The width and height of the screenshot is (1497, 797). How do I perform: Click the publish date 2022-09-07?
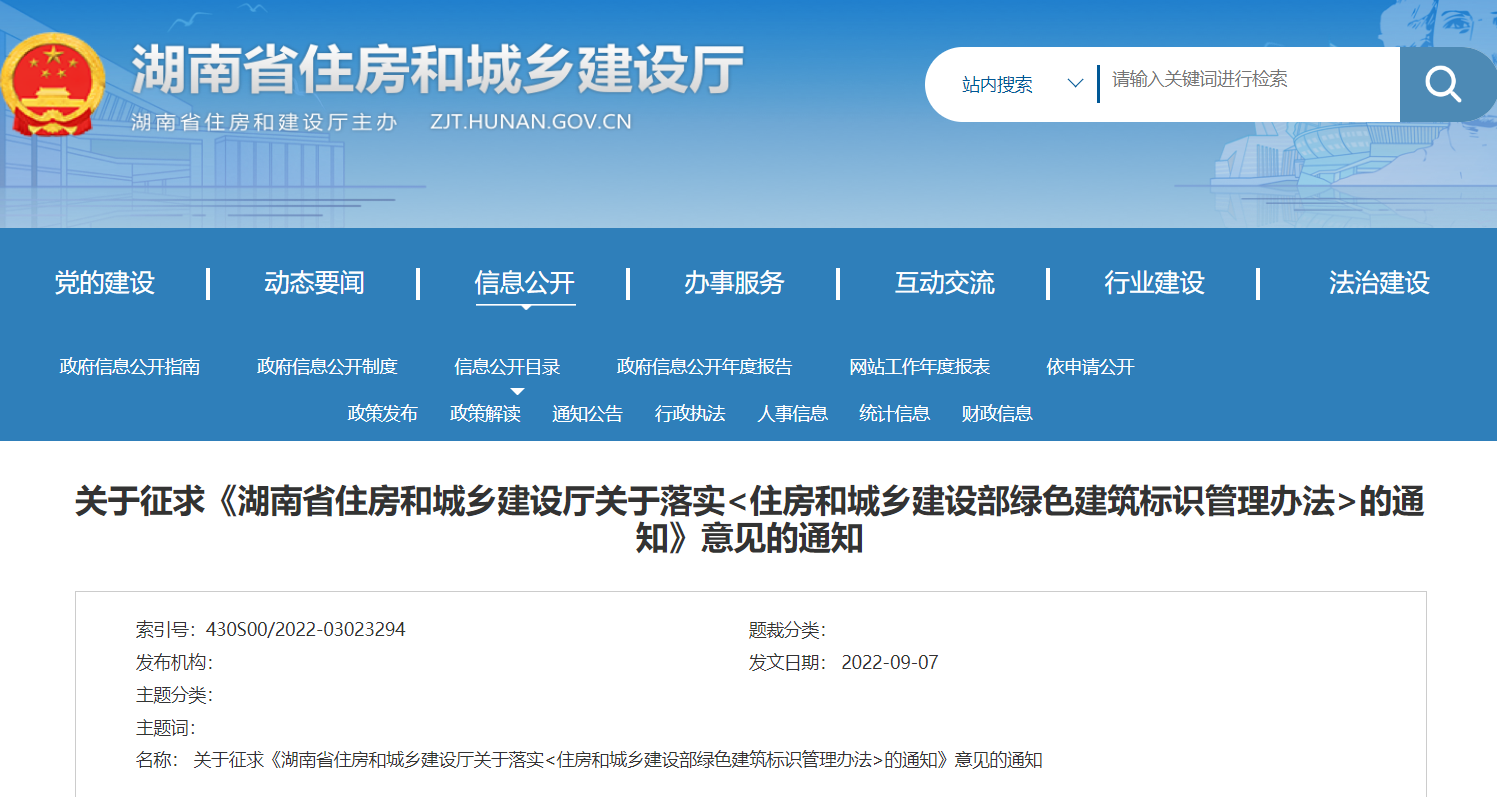[x=890, y=663]
